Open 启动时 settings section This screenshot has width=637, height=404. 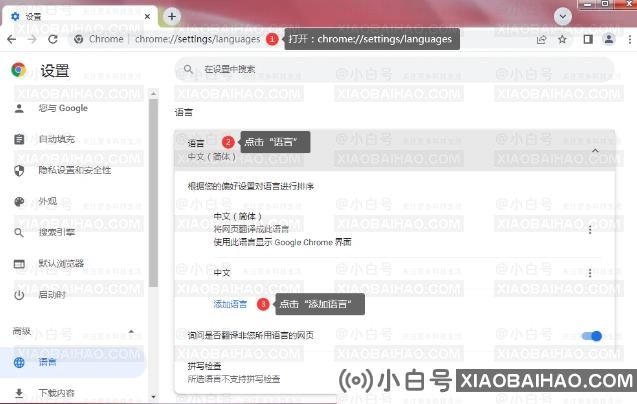pyautogui.click(x=52, y=294)
